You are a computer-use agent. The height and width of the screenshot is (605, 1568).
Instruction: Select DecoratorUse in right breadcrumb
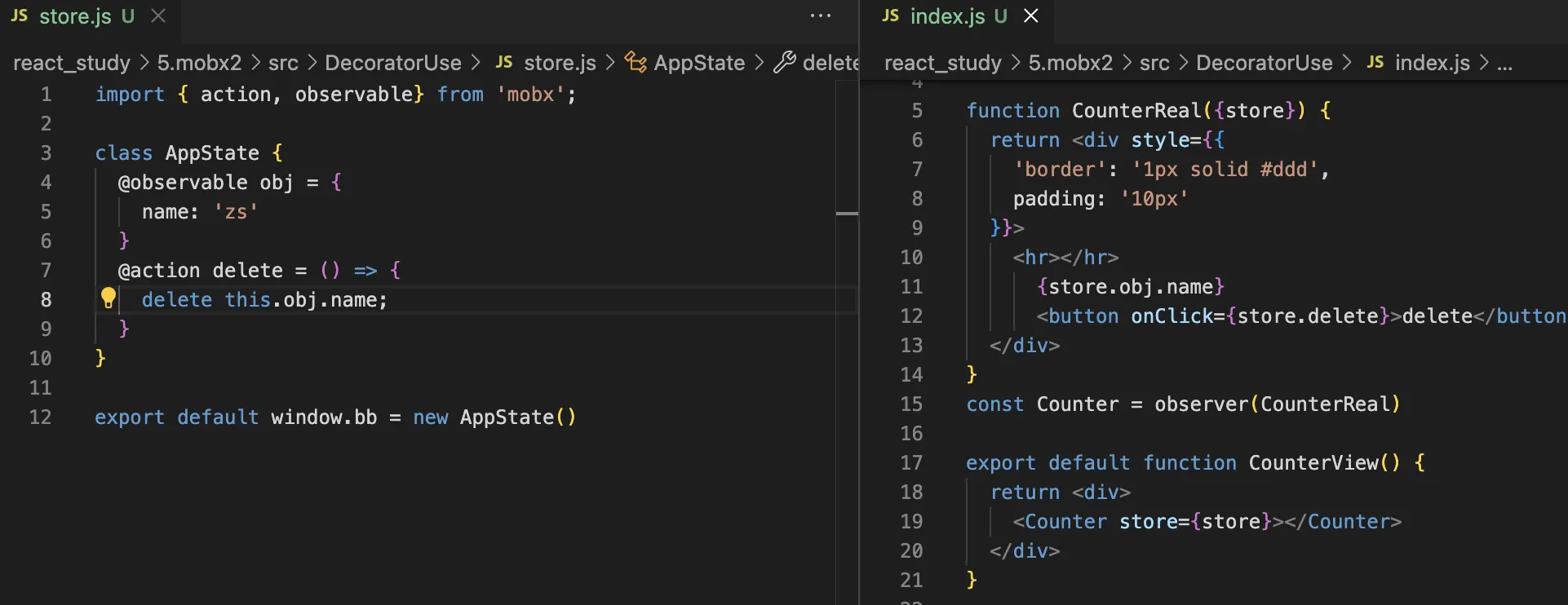pyautogui.click(x=1265, y=63)
